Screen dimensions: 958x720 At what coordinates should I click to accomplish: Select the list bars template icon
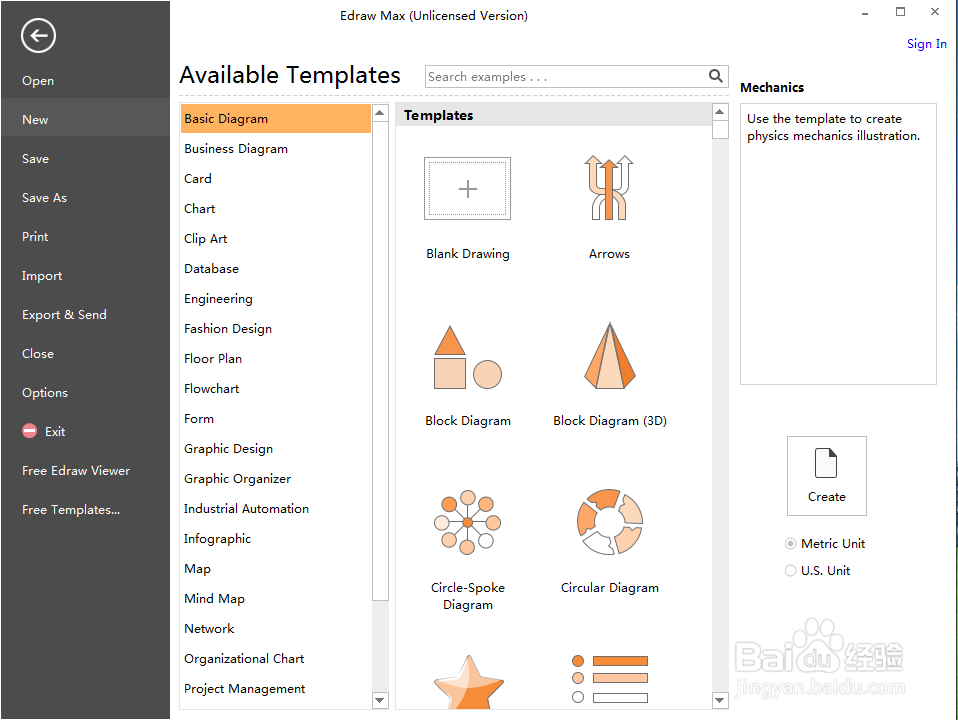(609, 679)
